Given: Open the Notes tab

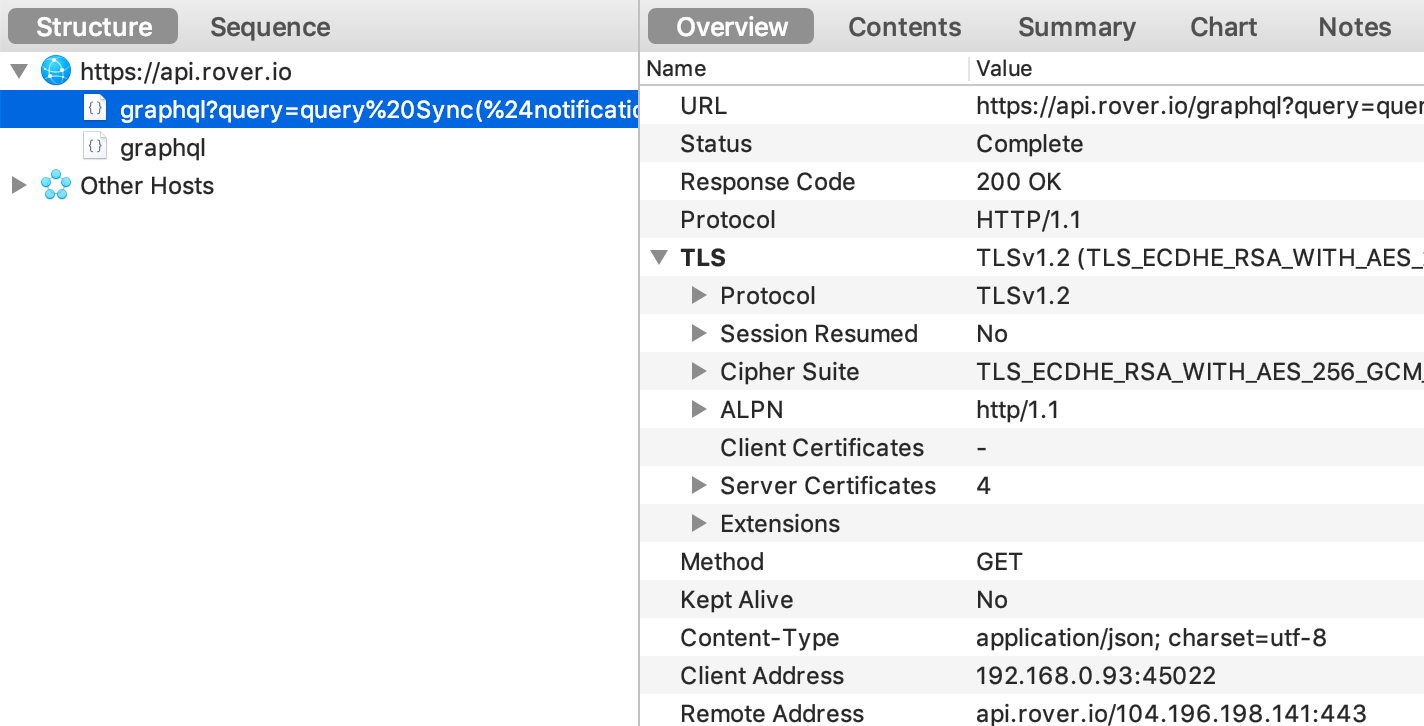Looking at the screenshot, I should (1354, 27).
